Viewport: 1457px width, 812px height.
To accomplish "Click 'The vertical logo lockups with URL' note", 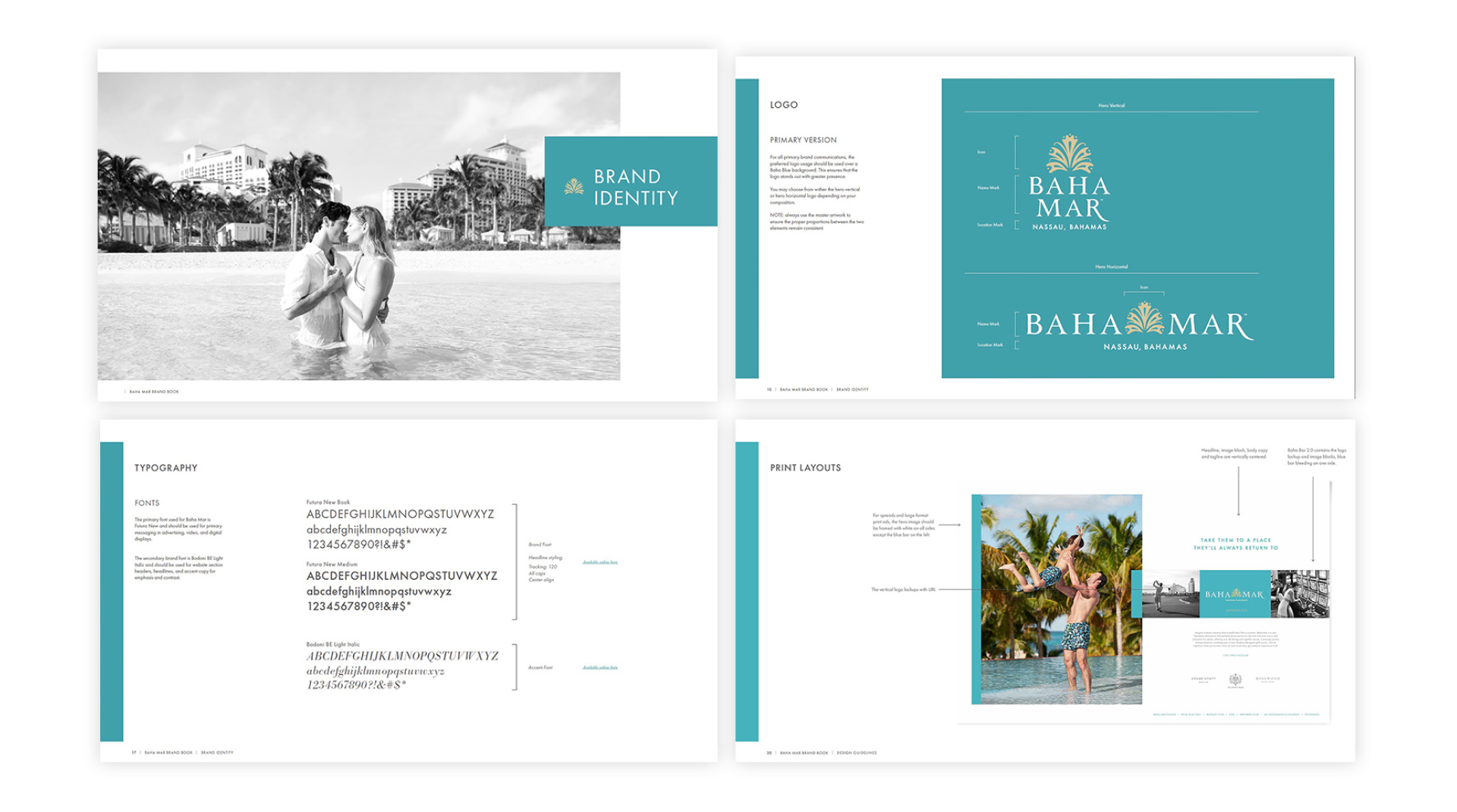I will [903, 590].
